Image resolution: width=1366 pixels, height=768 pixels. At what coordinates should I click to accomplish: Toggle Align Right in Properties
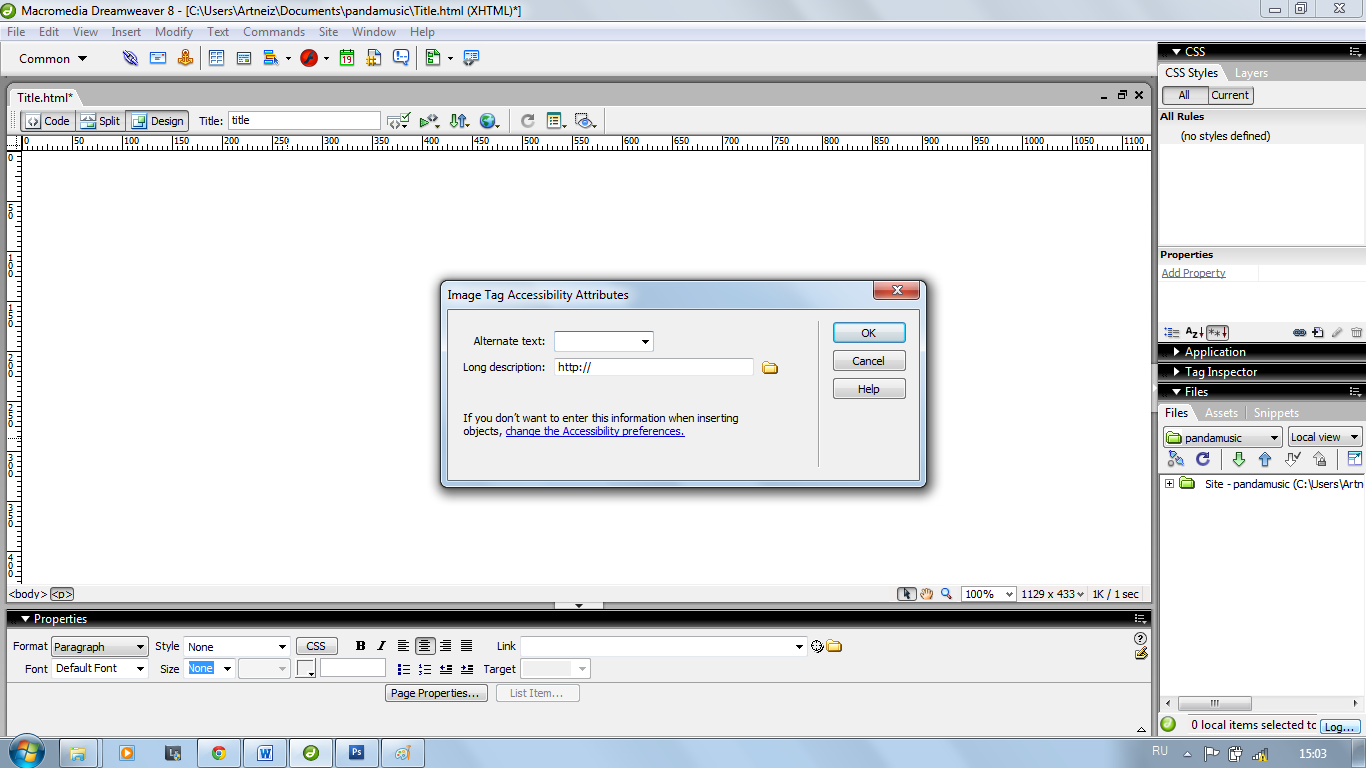(445, 646)
